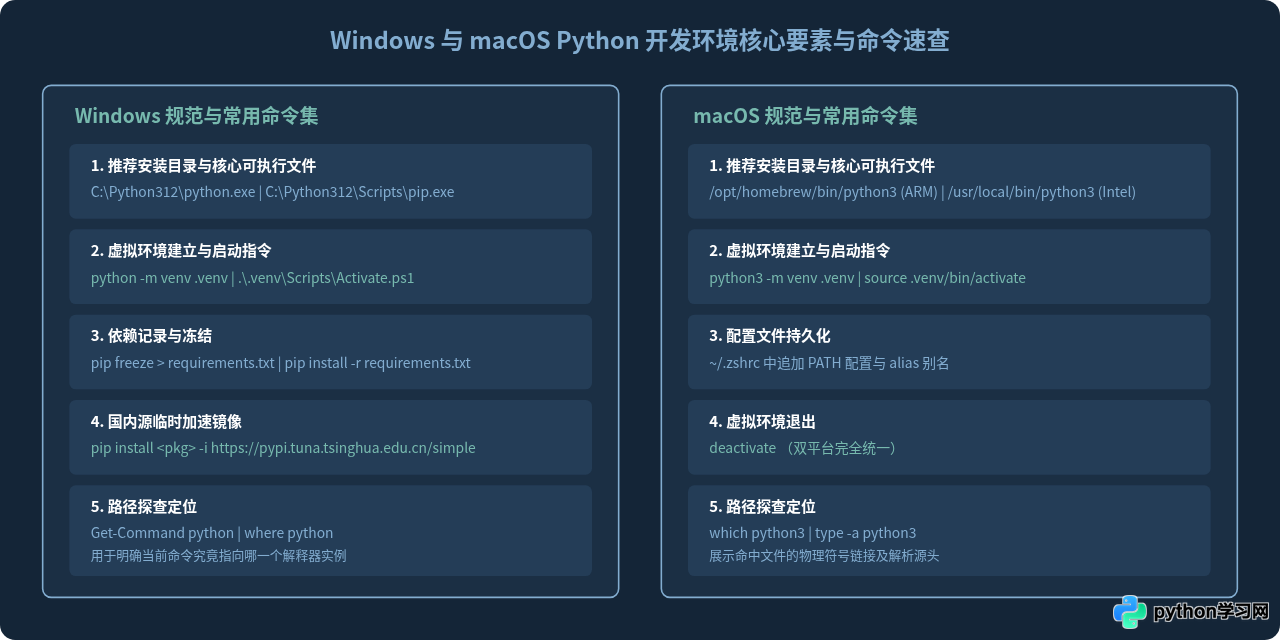Select the 'Windows 规范与常用命令集' heading

pos(196,116)
